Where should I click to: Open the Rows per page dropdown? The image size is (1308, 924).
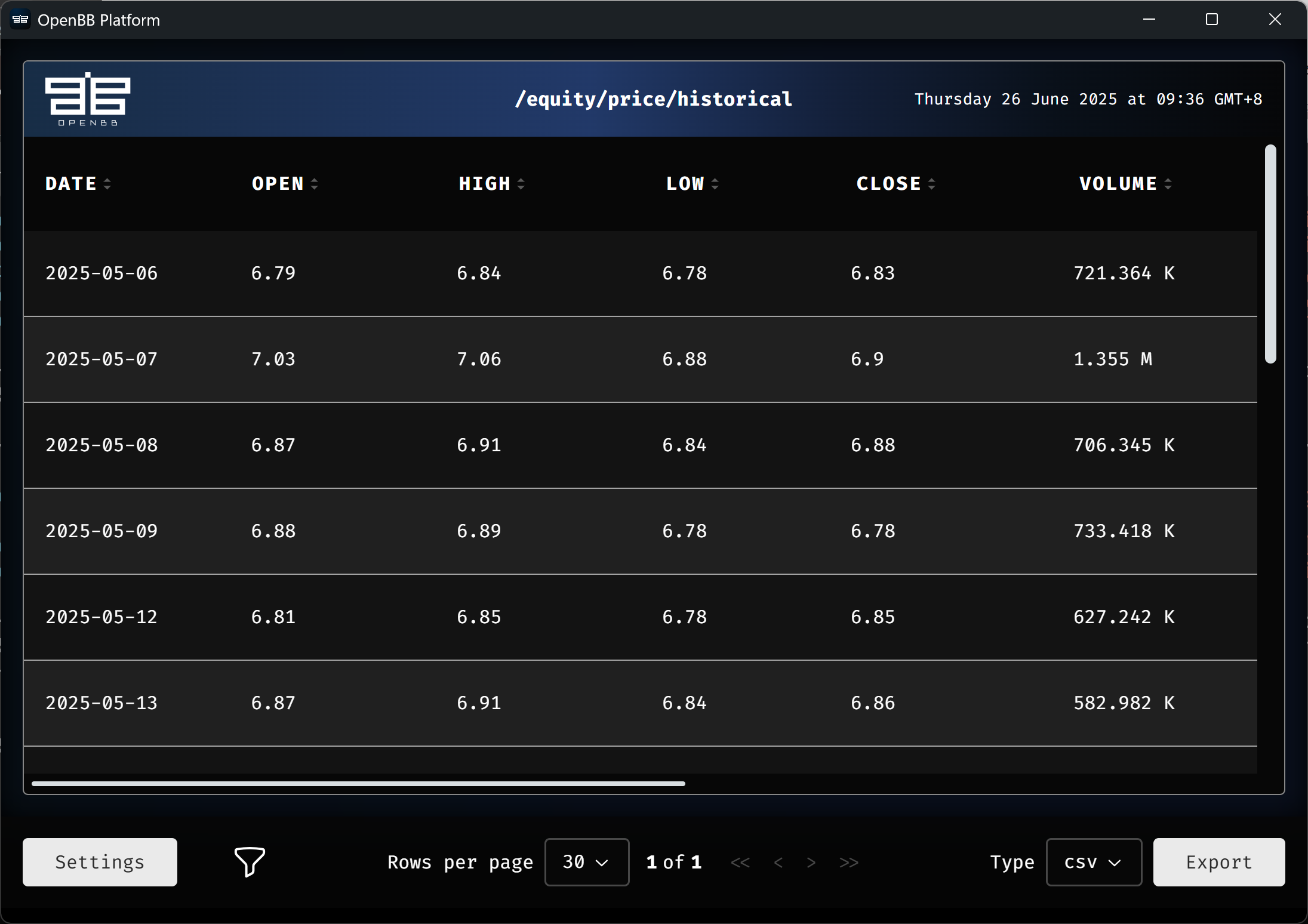(x=586, y=862)
